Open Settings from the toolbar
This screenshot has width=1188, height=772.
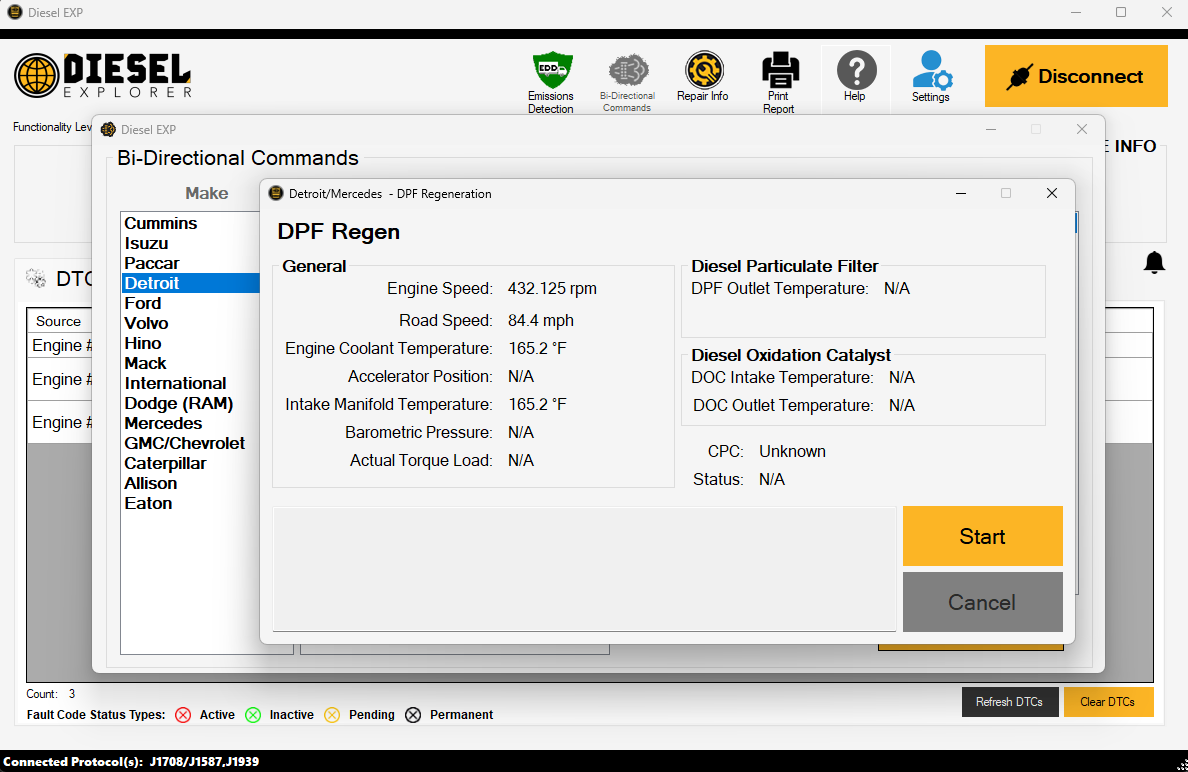931,76
